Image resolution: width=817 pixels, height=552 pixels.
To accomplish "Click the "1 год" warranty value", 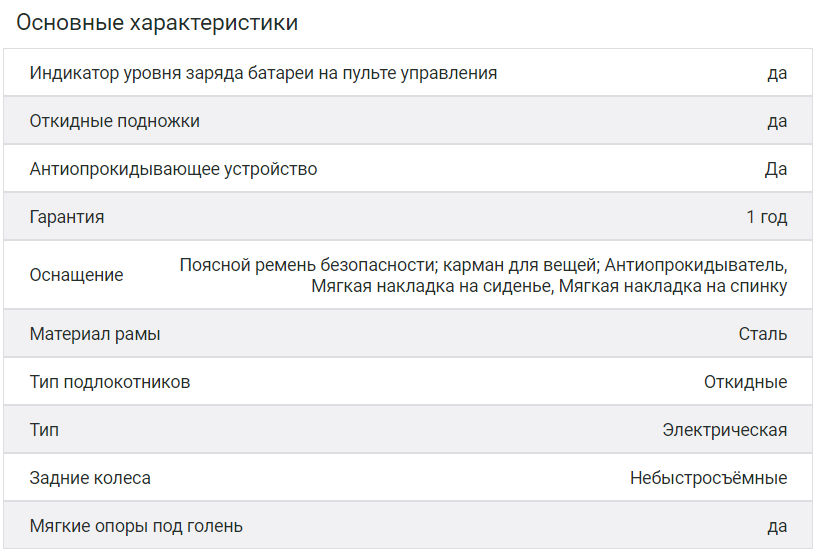I will coord(766,217).
